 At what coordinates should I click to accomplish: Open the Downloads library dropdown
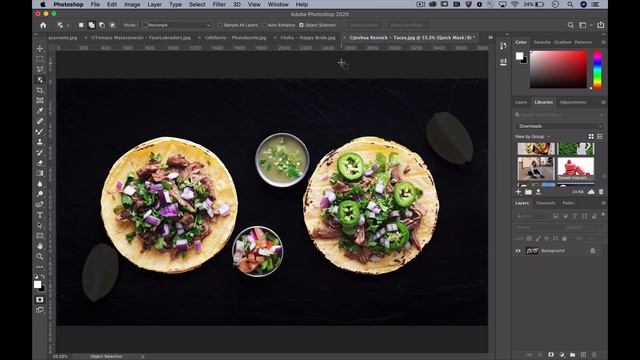[560, 126]
